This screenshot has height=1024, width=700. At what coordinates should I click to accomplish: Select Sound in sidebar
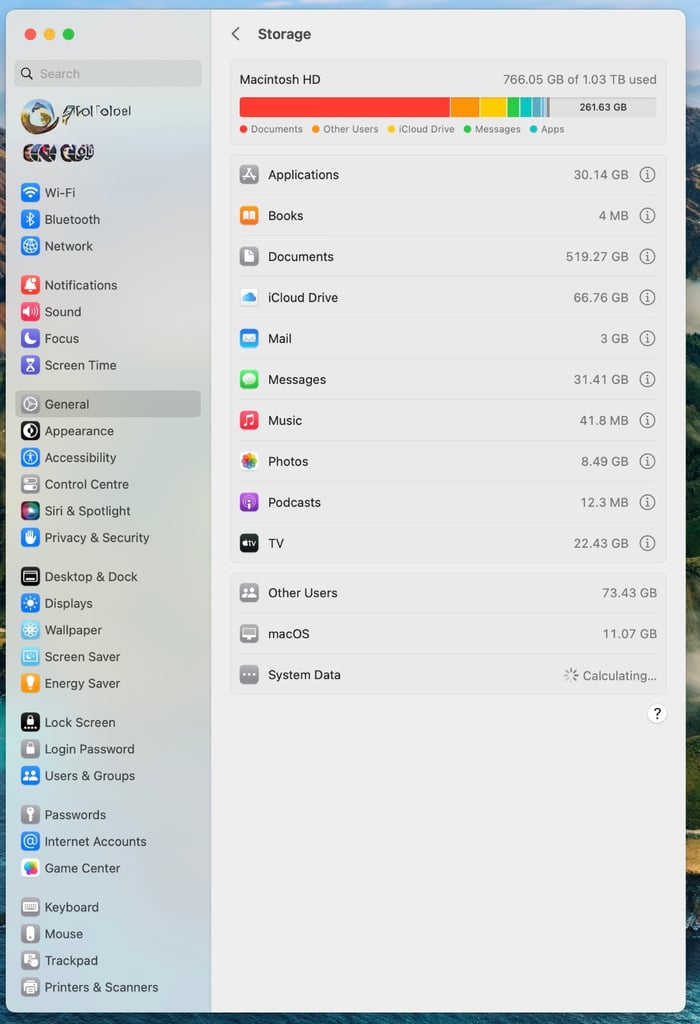(x=108, y=312)
